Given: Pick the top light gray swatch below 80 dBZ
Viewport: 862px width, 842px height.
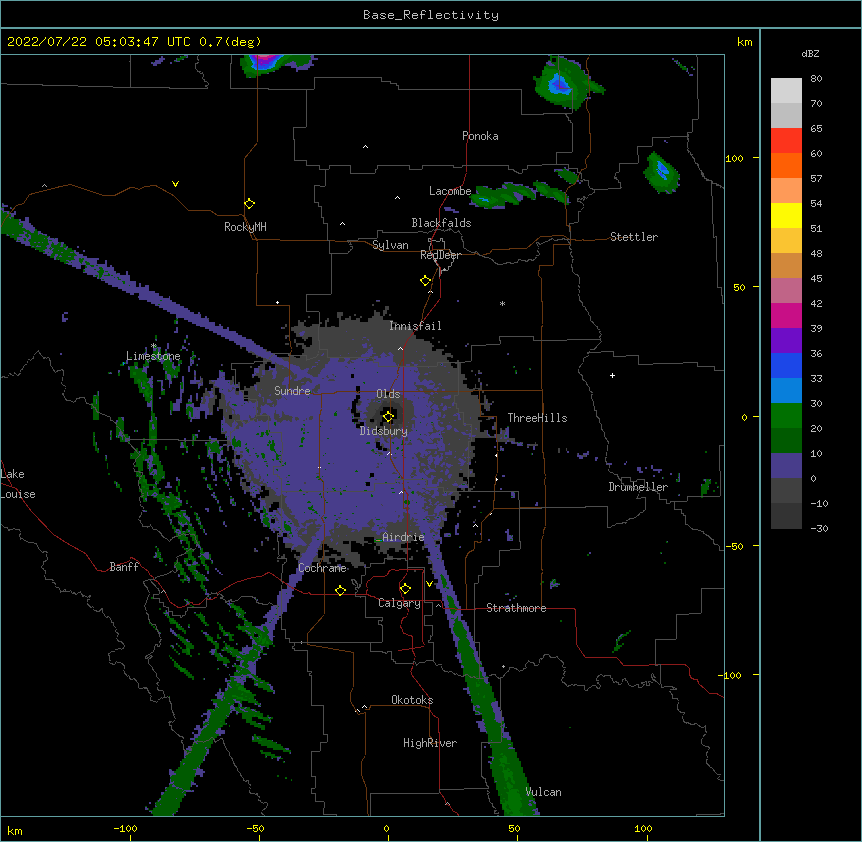Looking at the screenshot, I should 786,91.
